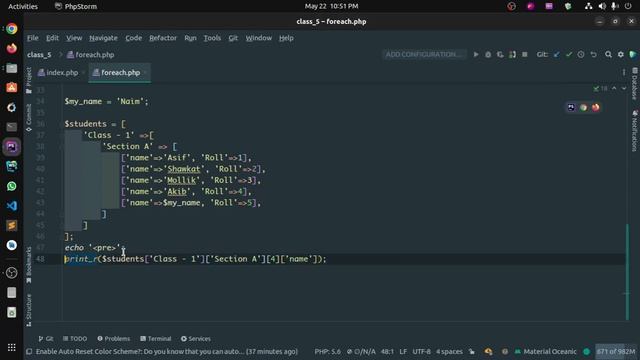The image size is (640, 360).
Task: Open Search Everywhere magnifier icon
Action: click(608, 54)
